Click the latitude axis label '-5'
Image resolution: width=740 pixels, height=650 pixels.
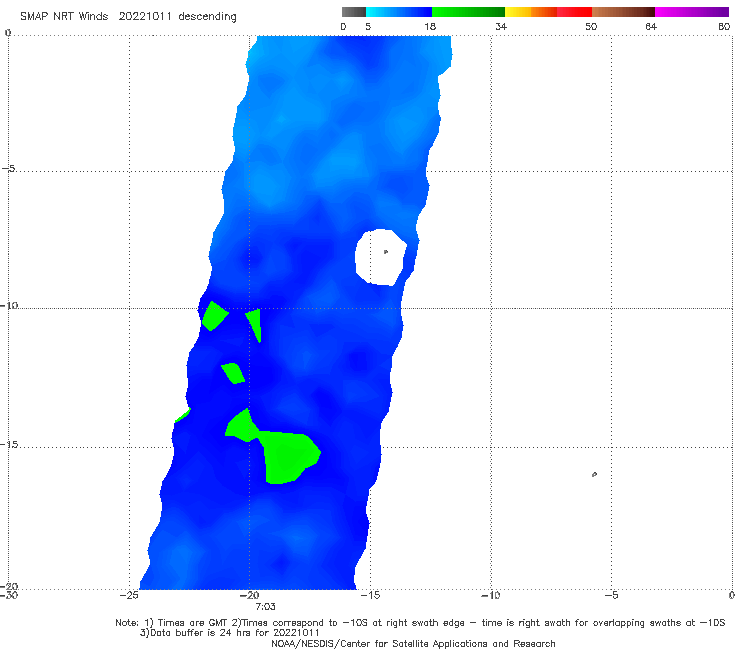click(9, 169)
